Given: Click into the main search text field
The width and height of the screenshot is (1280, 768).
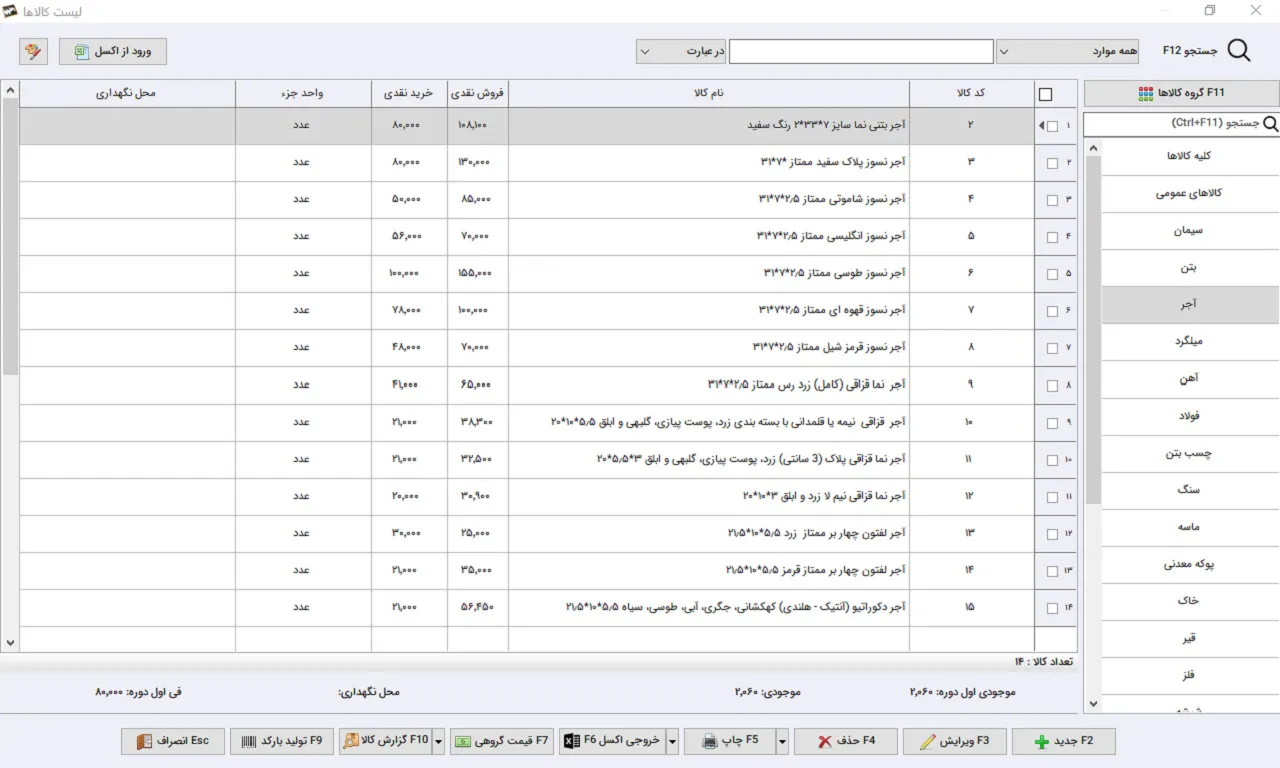Looking at the screenshot, I should click(861, 51).
